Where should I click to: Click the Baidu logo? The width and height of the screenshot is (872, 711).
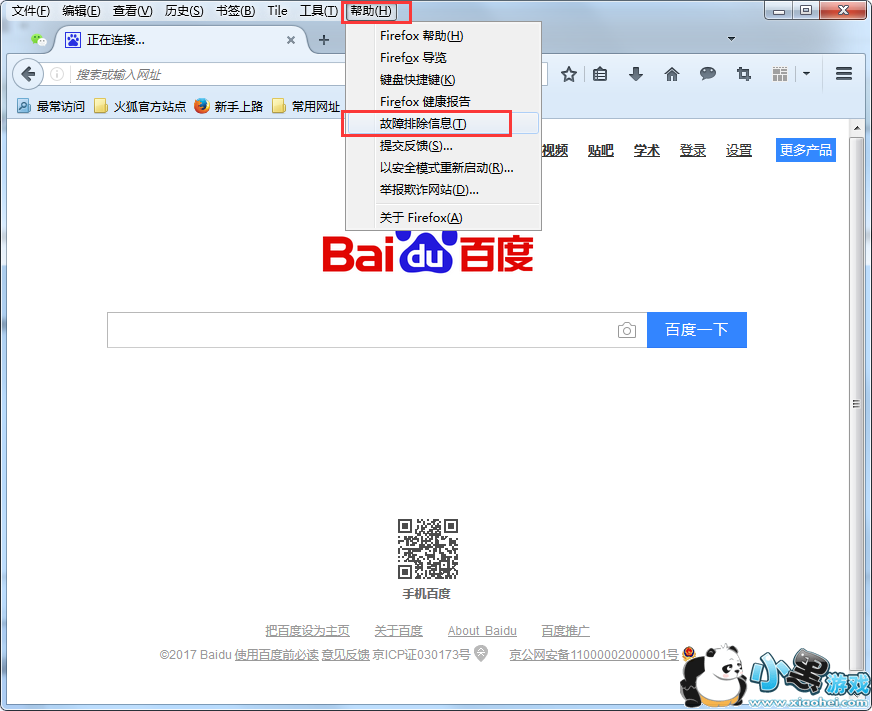[x=428, y=252]
